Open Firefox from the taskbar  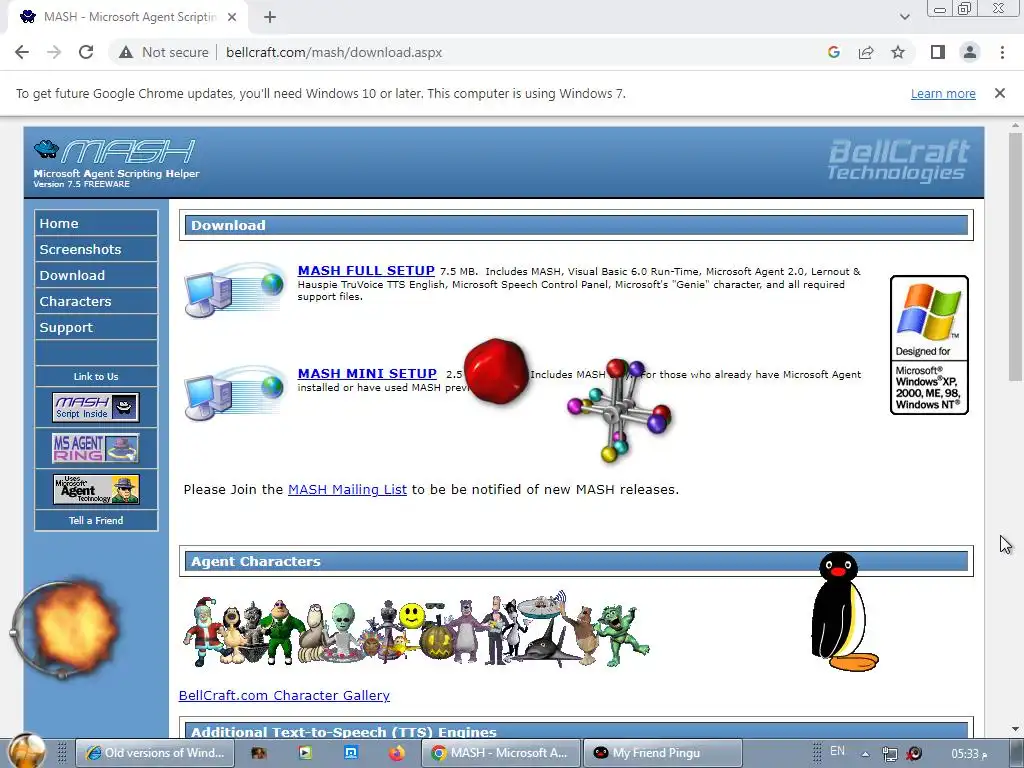pos(396,753)
